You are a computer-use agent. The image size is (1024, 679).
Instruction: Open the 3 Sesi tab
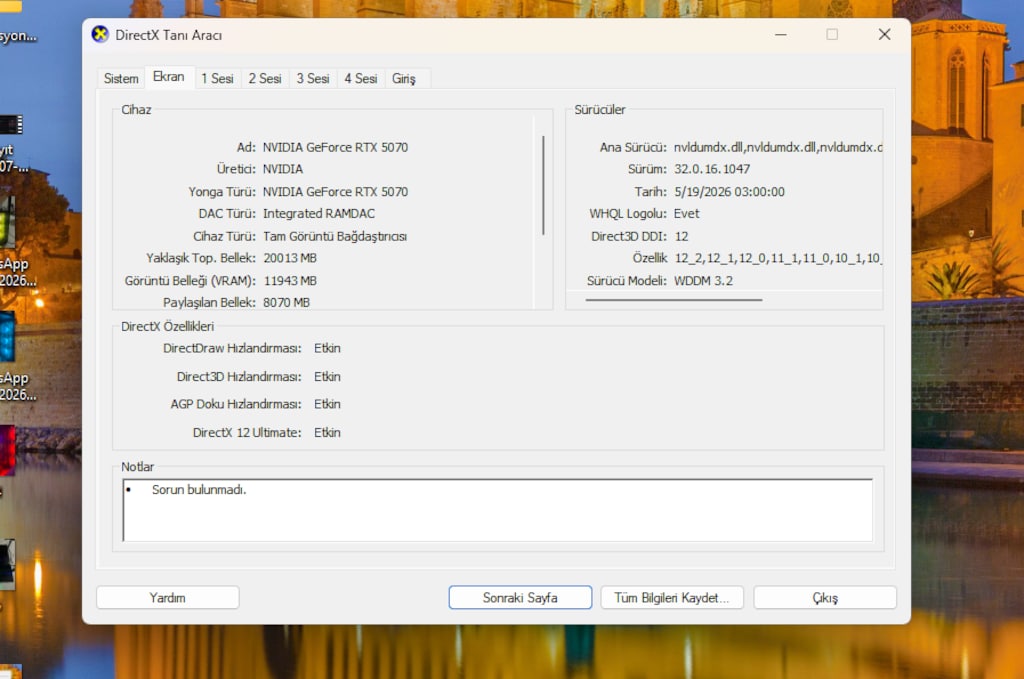click(x=313, y=78)
